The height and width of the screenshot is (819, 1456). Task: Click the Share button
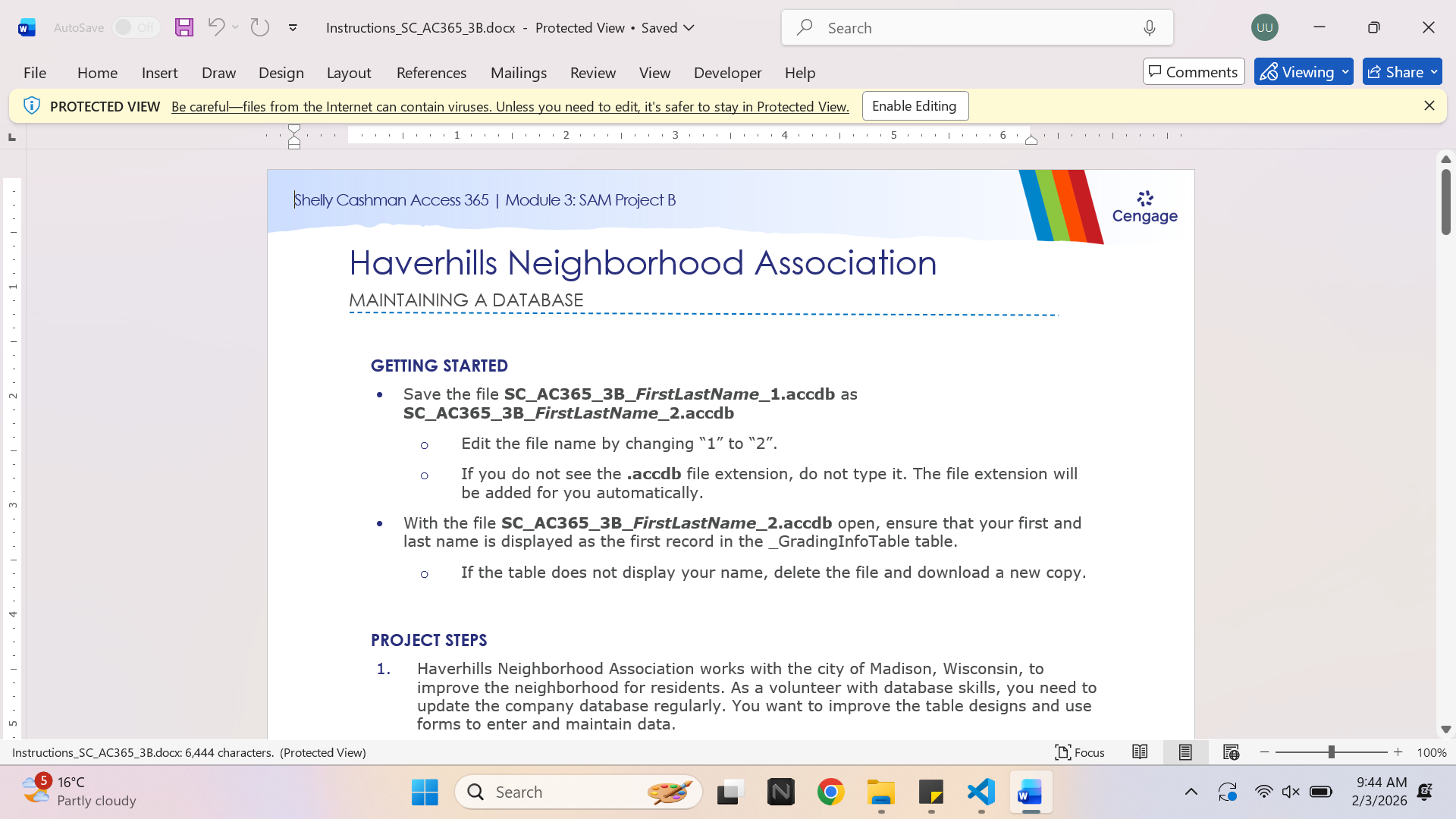point(1395,72)
